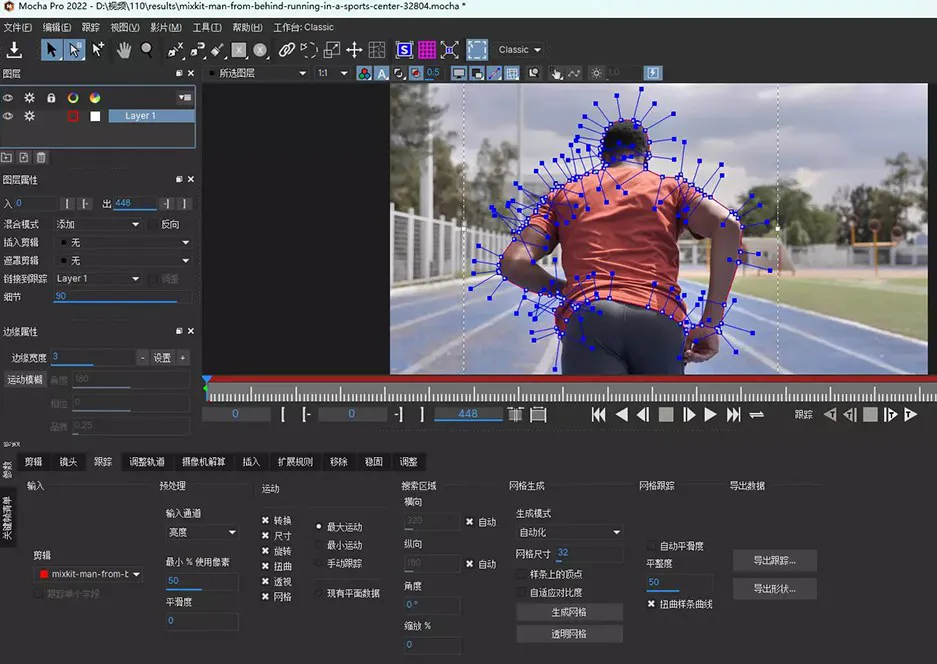Screen dimensions: 937x664
Task: Open the 工具(T) menu
Action: click(x=206, y=27)
